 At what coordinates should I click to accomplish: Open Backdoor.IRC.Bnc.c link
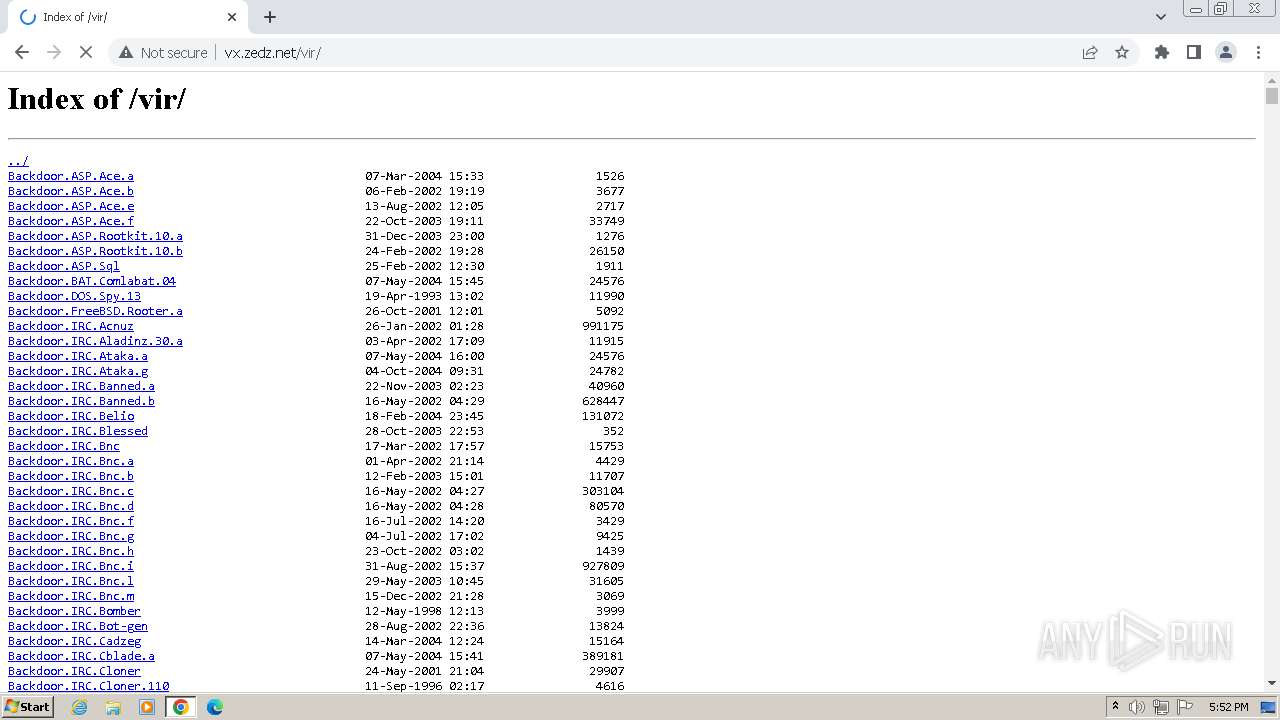click(x=71, y=491)
